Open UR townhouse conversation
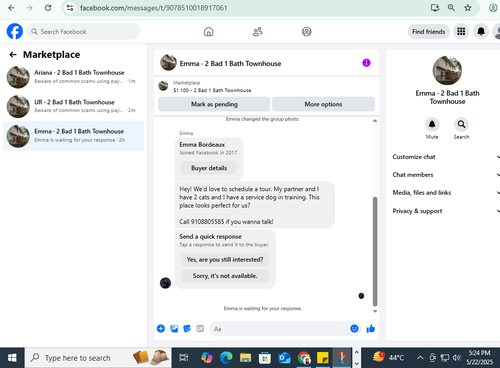The width and height of the screenshot is (500, 368). [73, 106]
